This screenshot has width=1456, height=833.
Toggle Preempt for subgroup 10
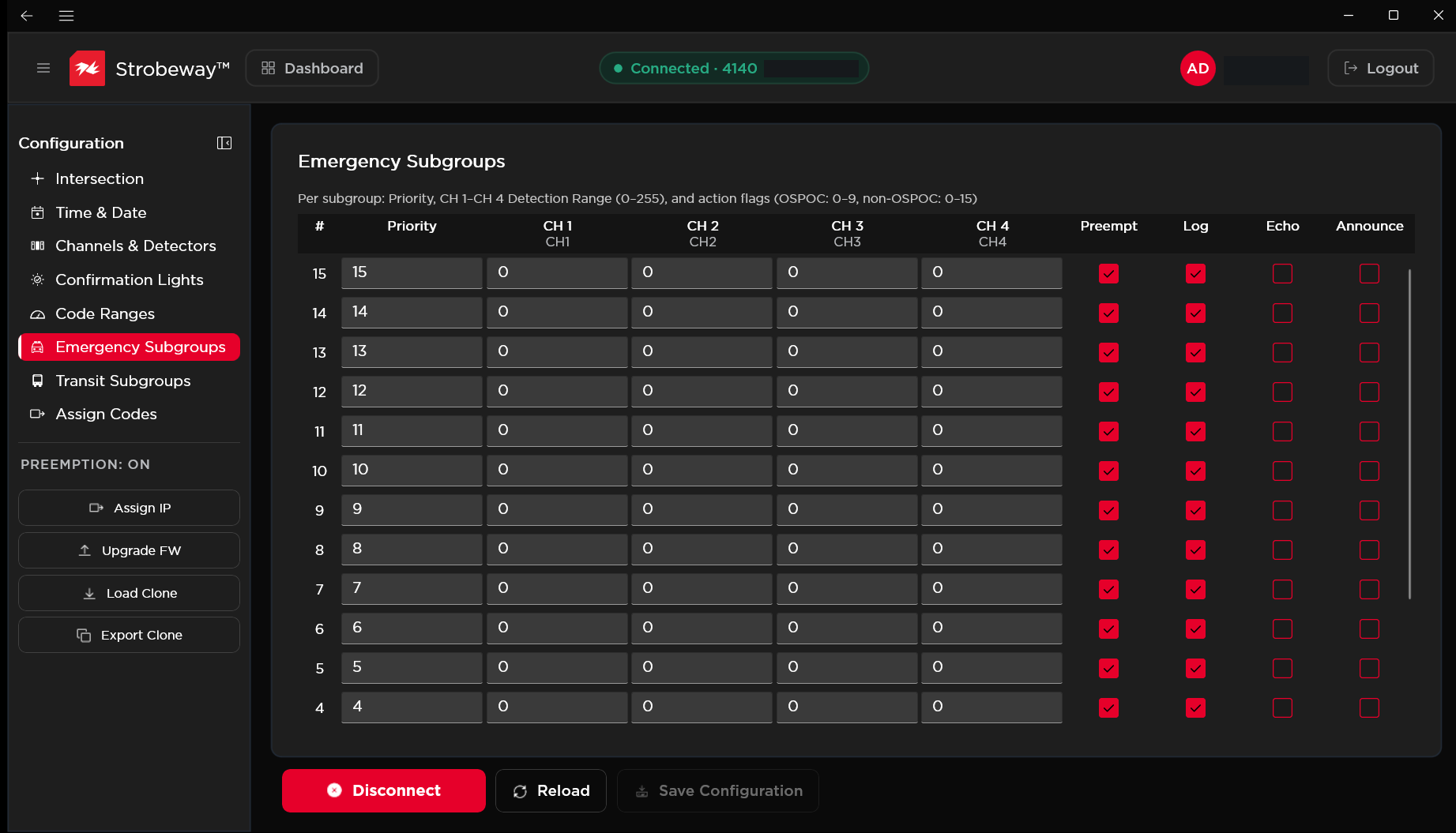[1108, 471]
